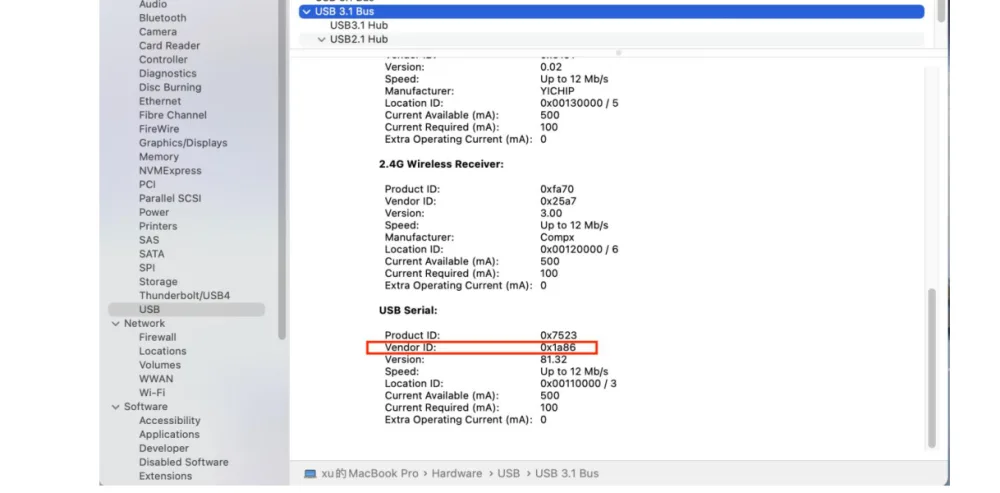
Task: Click the MacBook Pro laptop icon in path bar
Action: click(310, 474)
